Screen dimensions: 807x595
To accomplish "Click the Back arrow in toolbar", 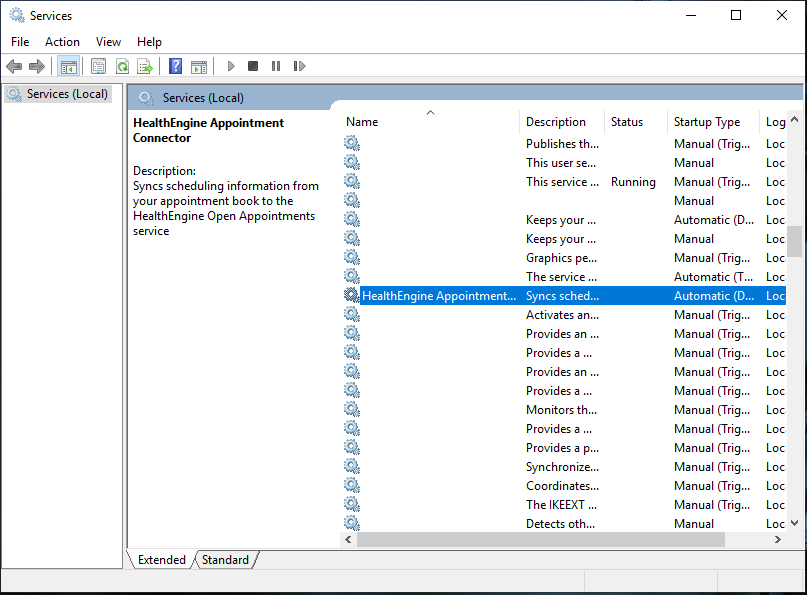I will [14, 67].
